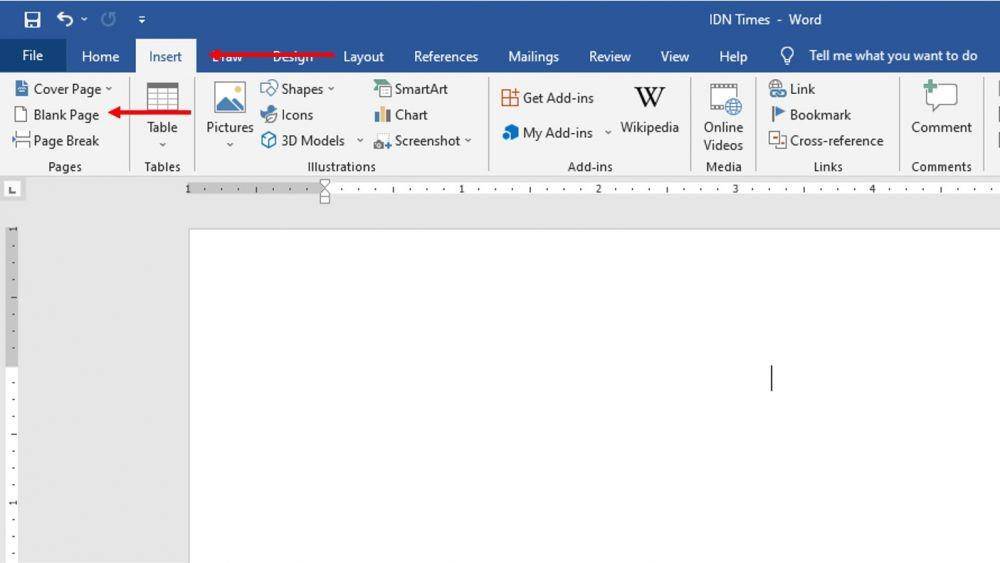1000x563 pixels.
Task: Expand the My Add-ins dropdown arrow
Action: click(x=608, y=133)
